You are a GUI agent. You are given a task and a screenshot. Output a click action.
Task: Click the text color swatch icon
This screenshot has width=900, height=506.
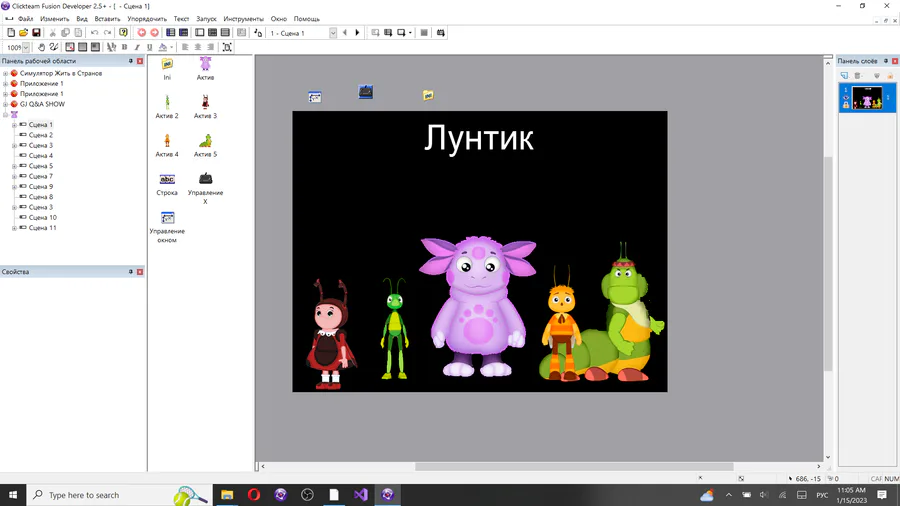tap(163, 47)
